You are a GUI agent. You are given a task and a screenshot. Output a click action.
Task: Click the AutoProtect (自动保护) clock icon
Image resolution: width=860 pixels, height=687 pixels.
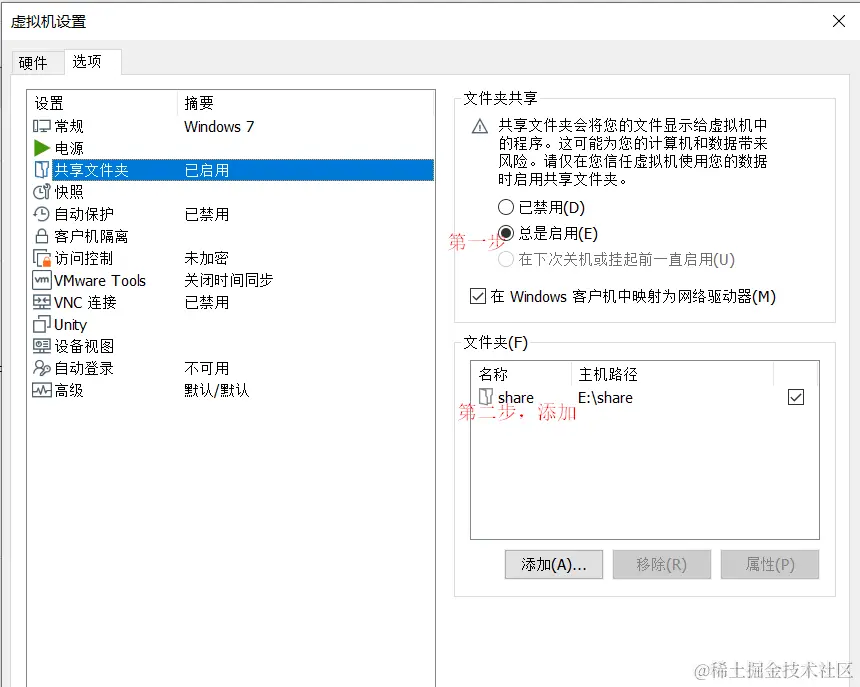click(42, 214)
